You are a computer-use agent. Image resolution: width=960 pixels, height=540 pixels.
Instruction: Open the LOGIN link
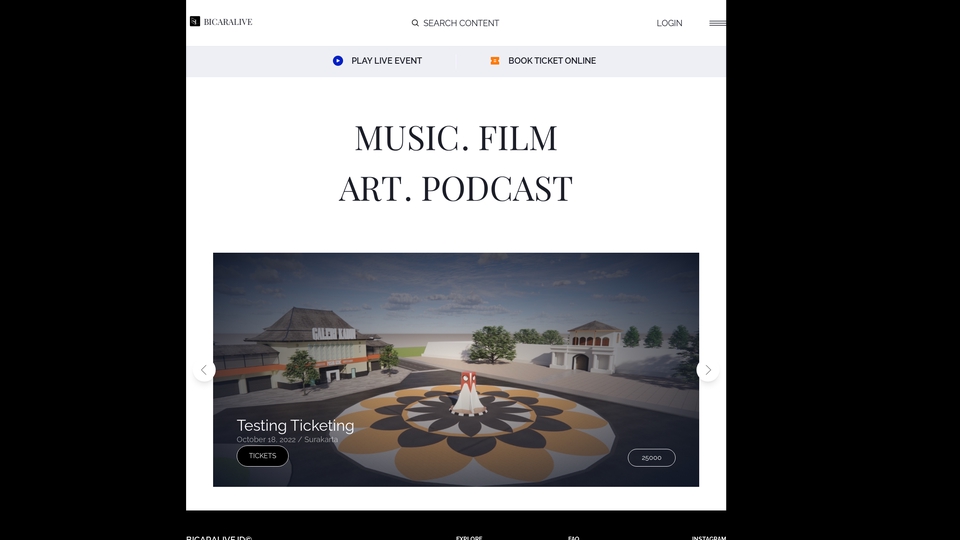[669, 23]
